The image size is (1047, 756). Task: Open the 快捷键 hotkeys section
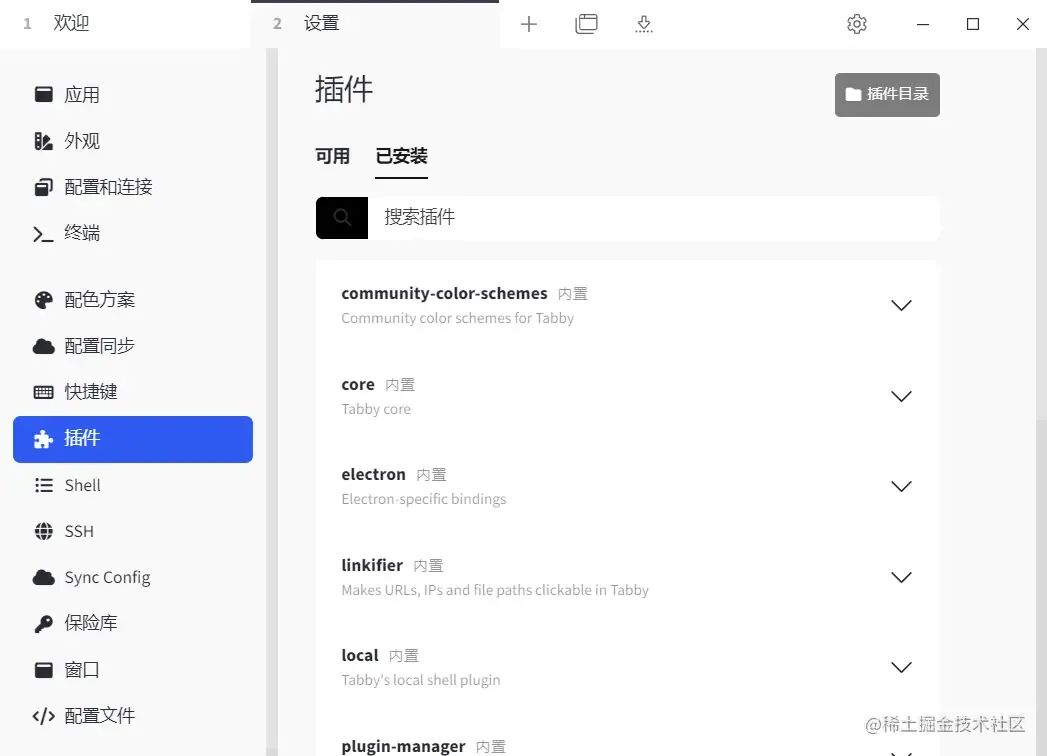132,391
